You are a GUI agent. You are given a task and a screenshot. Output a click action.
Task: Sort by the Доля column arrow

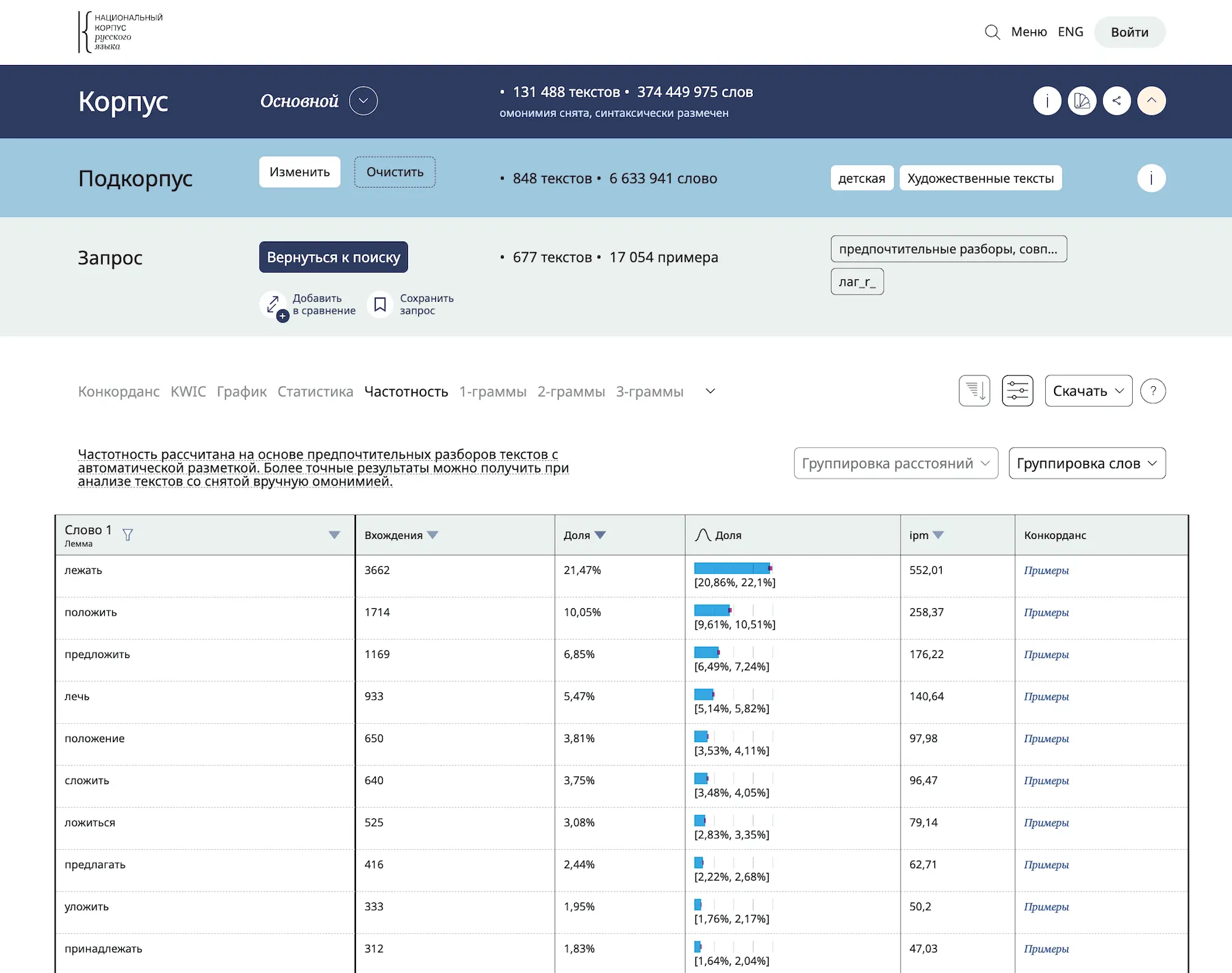600,535
